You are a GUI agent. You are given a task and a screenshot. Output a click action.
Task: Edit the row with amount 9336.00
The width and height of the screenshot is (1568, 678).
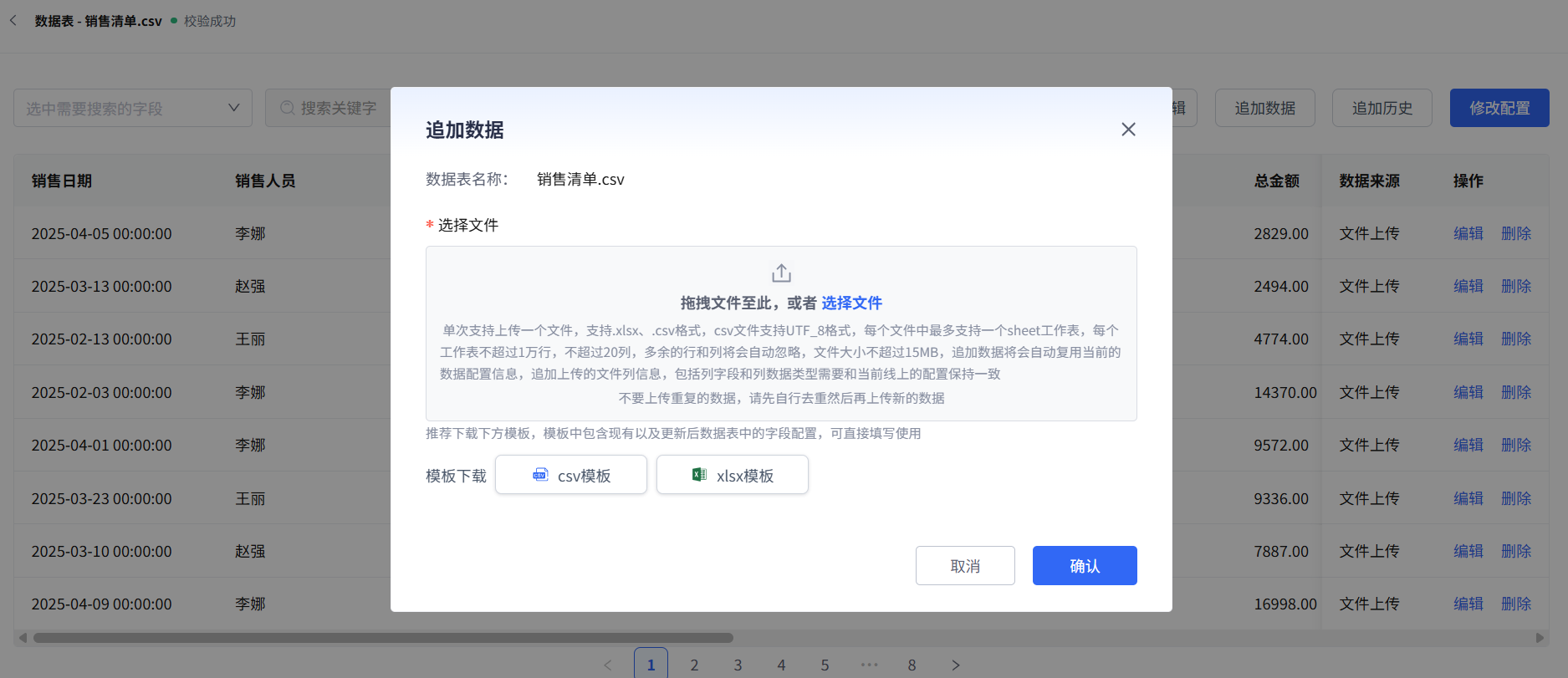click(x=1468, y=498)
